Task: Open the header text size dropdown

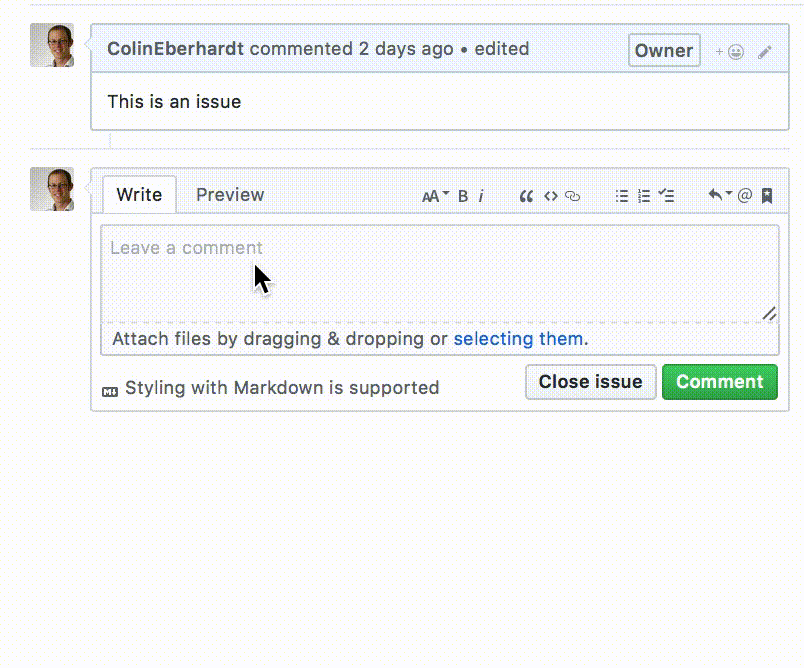Action: tap(435, 196)
